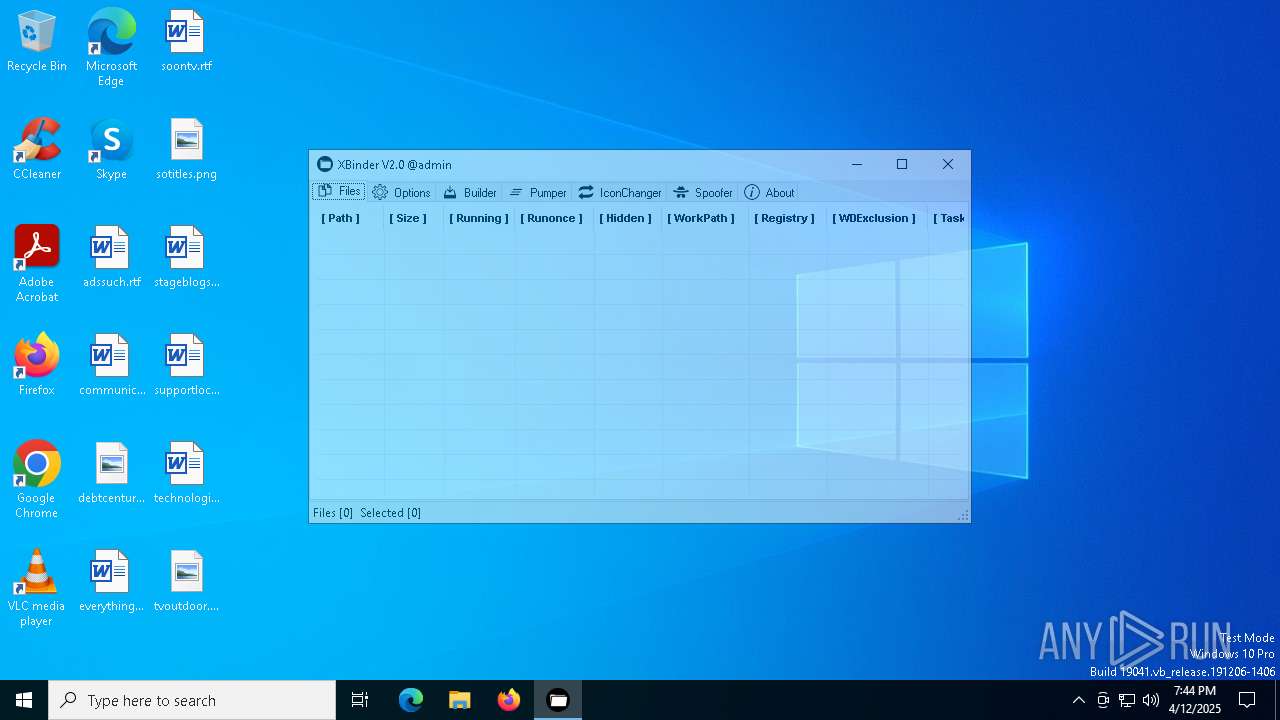Select the tvoutdoor... image file
This screenshot has width=1280, height=720.
click(x=186, y=582)
